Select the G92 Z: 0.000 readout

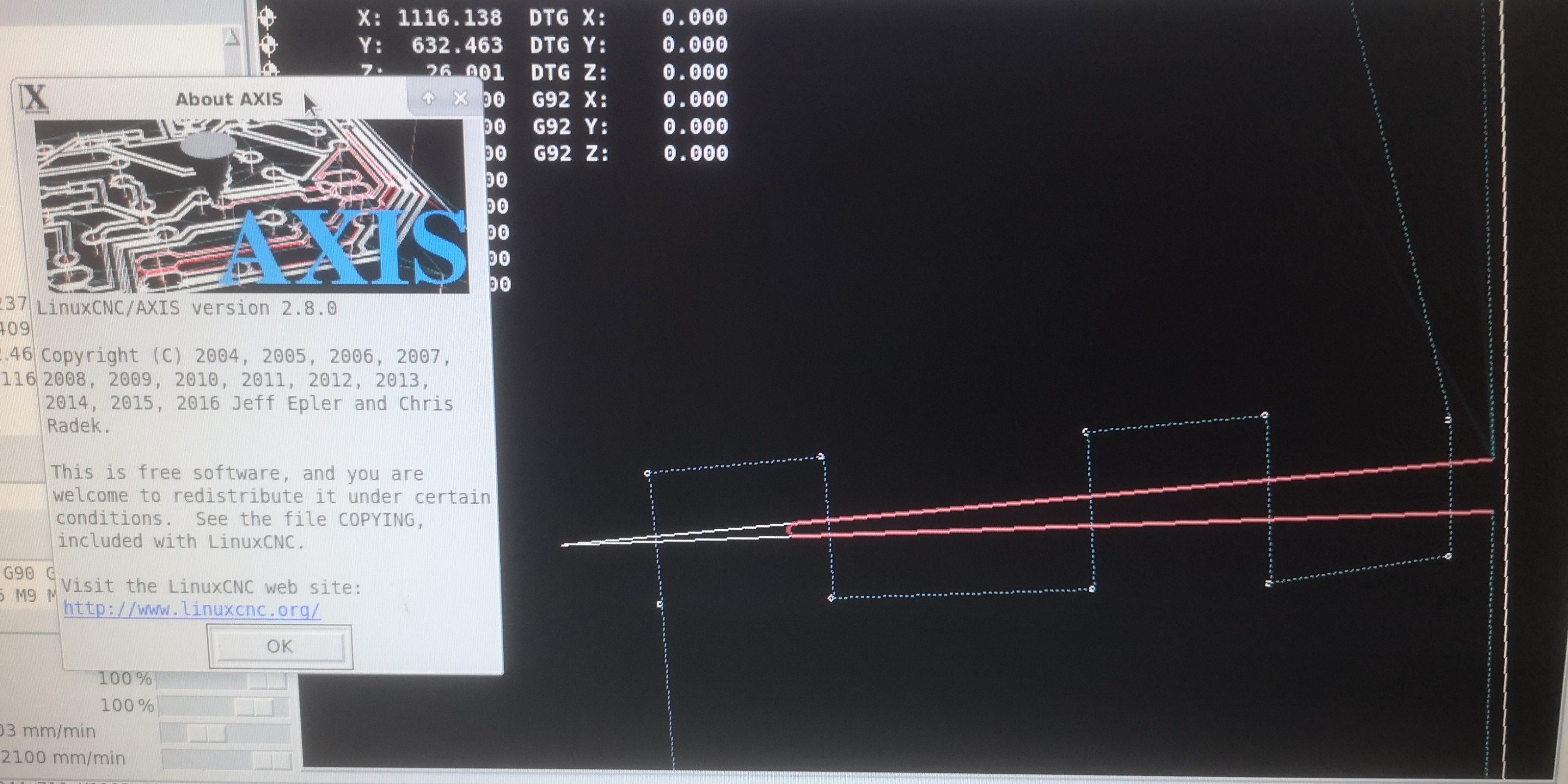coord(631,153)
